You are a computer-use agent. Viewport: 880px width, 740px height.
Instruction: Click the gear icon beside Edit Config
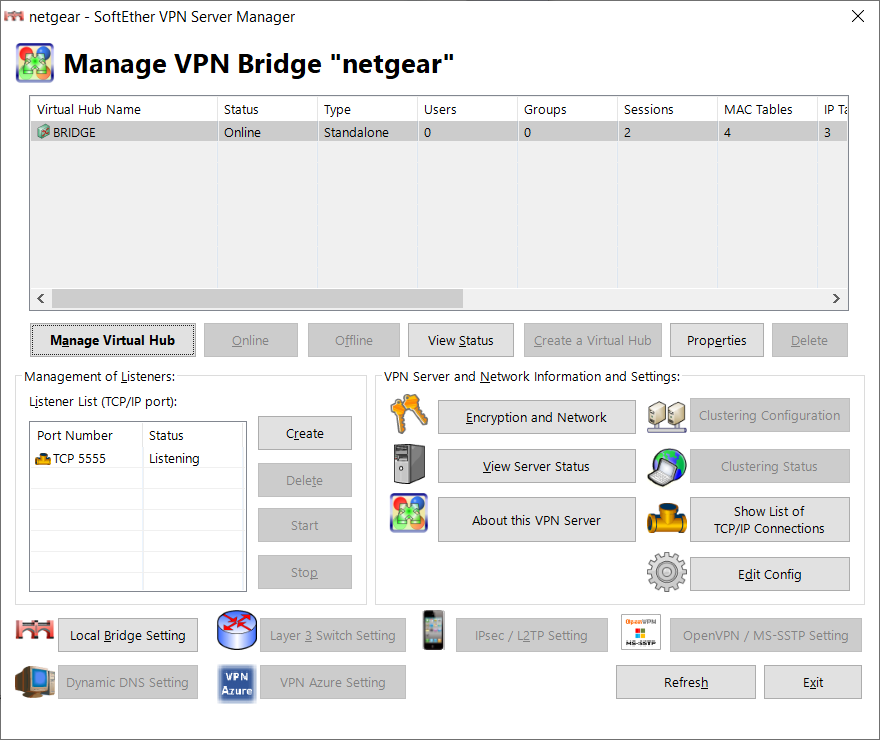coord(666,573)
